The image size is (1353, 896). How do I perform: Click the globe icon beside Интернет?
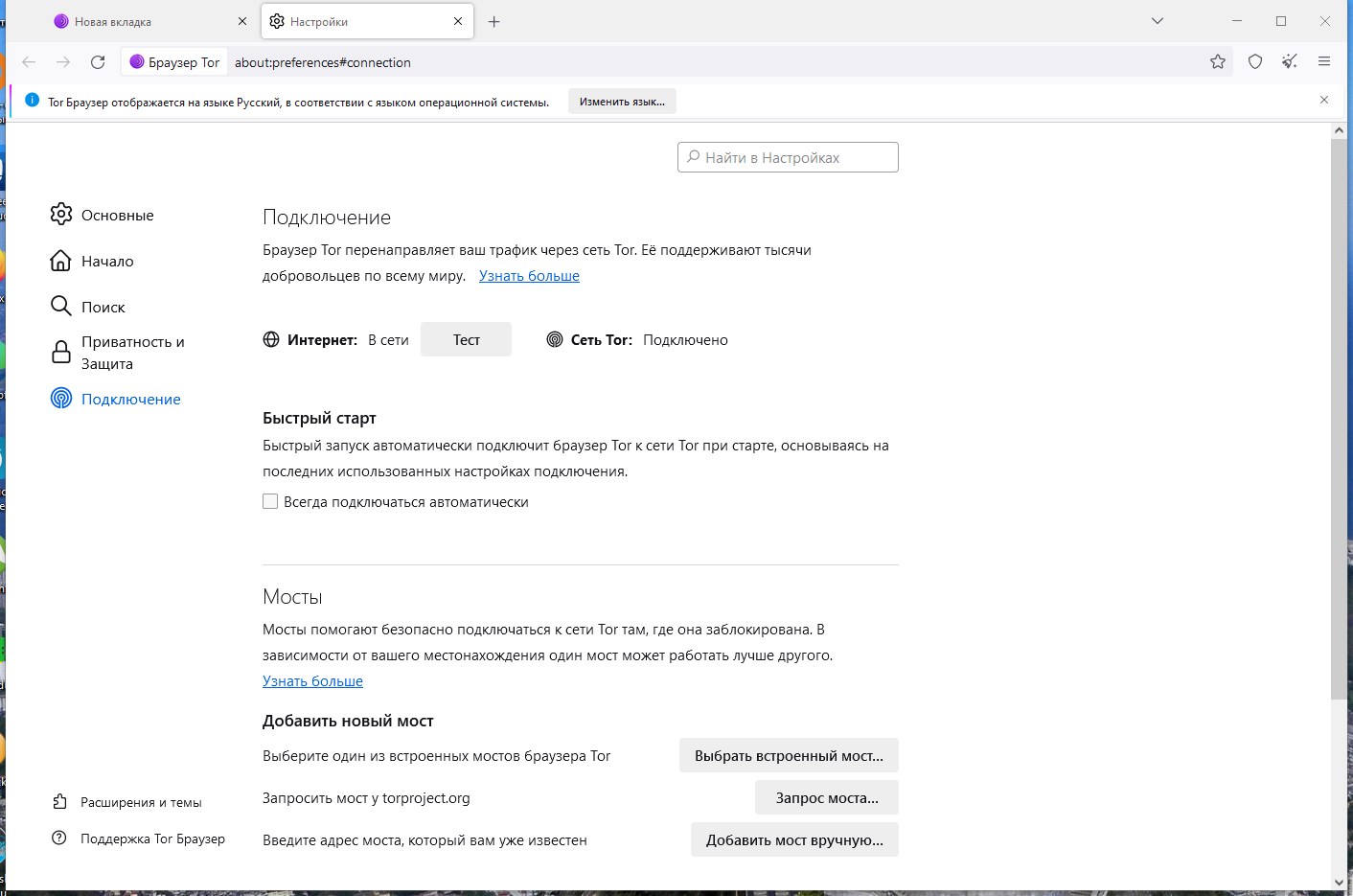click(271, 339)
